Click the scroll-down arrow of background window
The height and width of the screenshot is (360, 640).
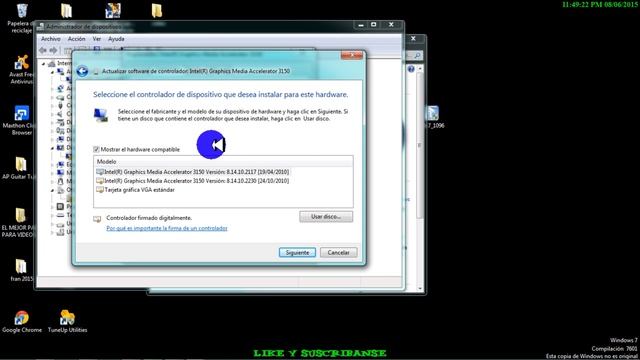(x=420, y=288)
